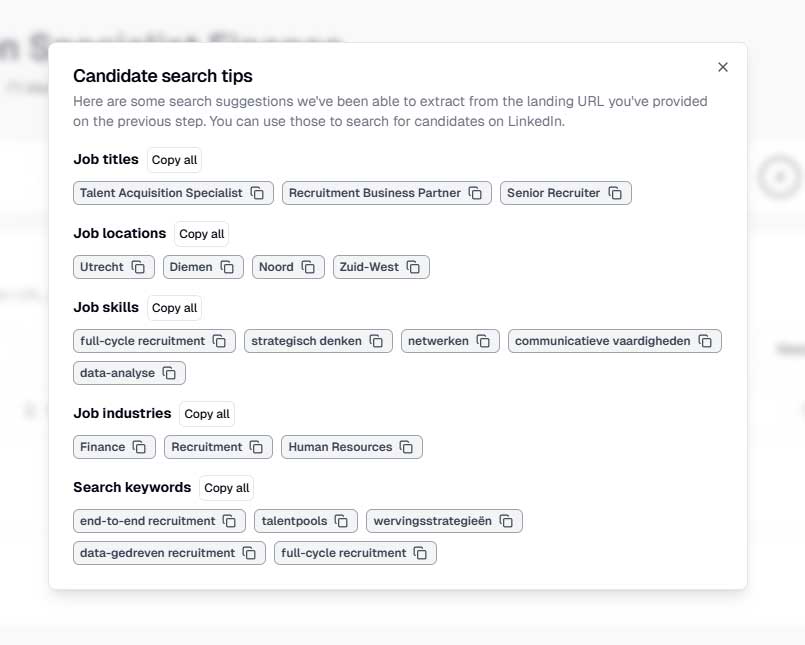805x645 pixels.
Task: Copy all search keywords
Action: (x=226, y=488)
